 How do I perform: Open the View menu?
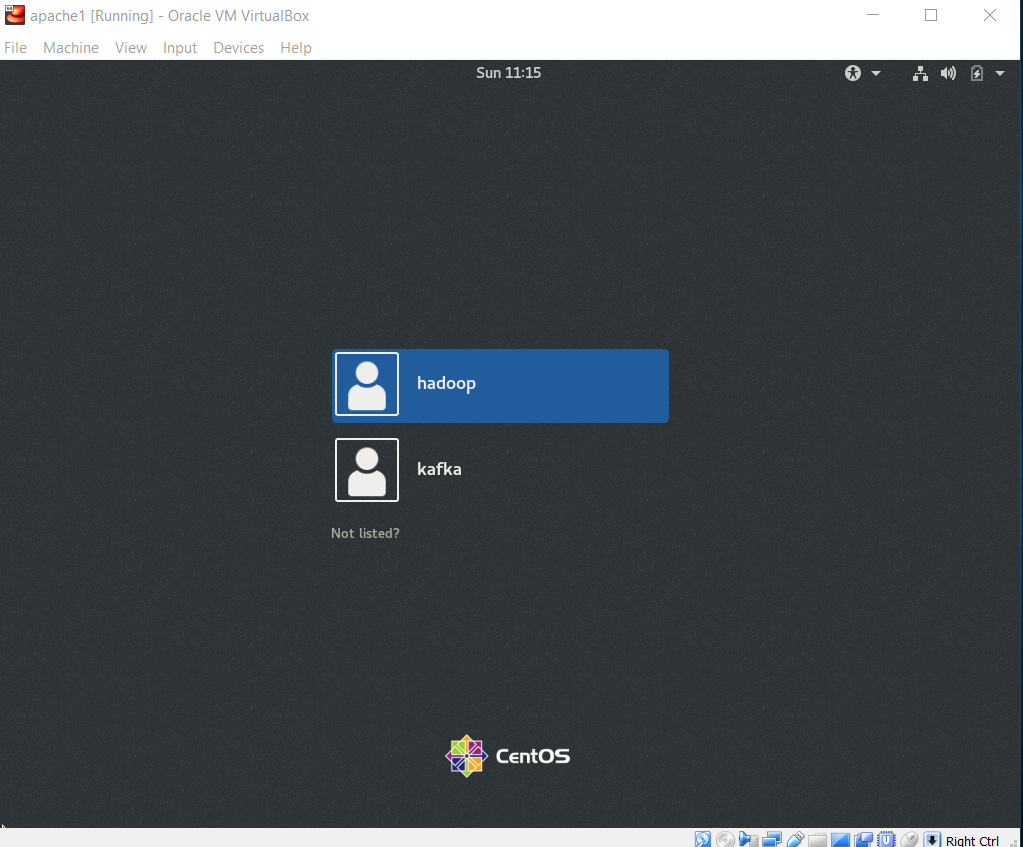130,48
